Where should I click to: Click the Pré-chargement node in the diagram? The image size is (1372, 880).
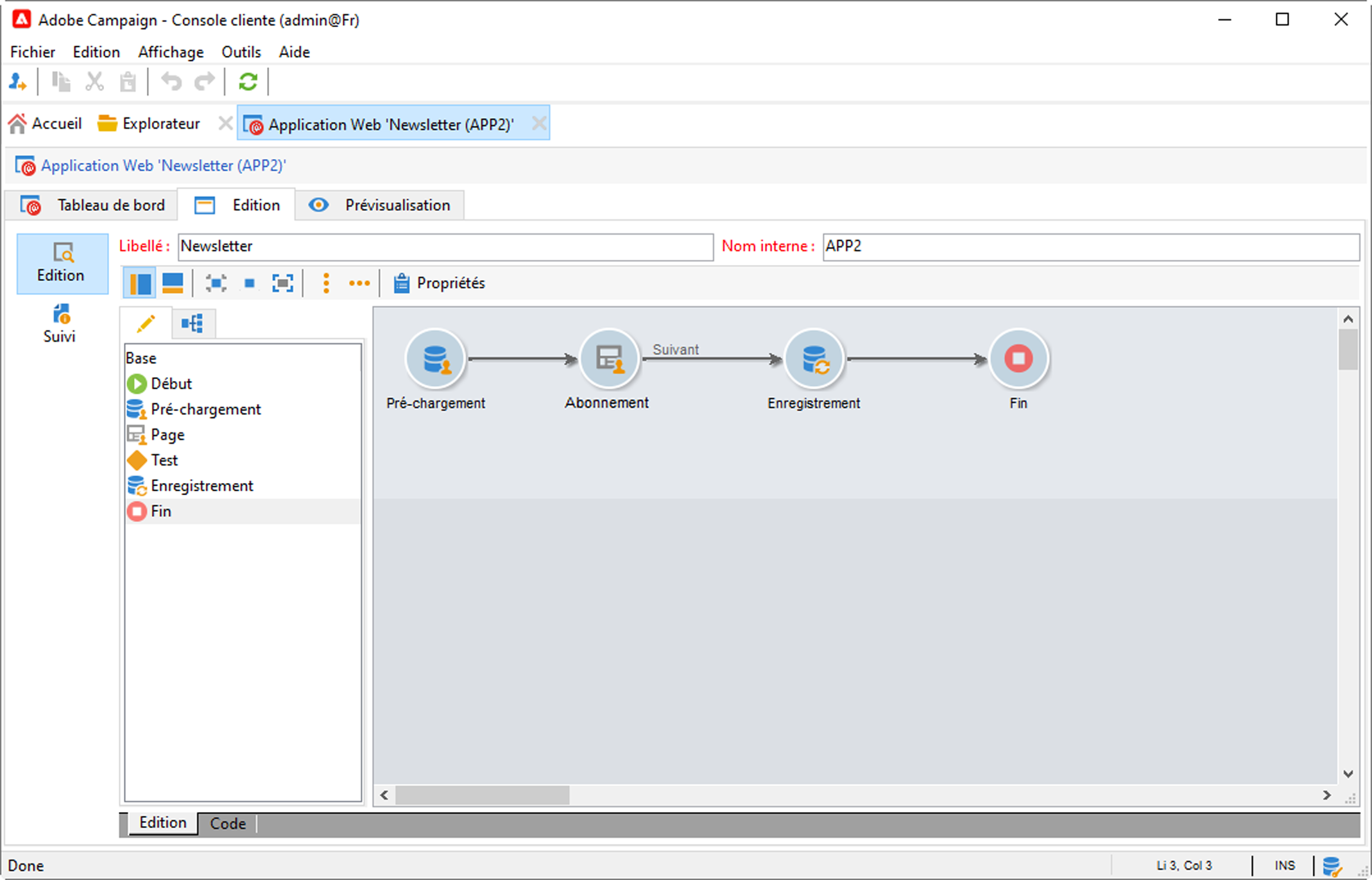(x=435, y=359)
